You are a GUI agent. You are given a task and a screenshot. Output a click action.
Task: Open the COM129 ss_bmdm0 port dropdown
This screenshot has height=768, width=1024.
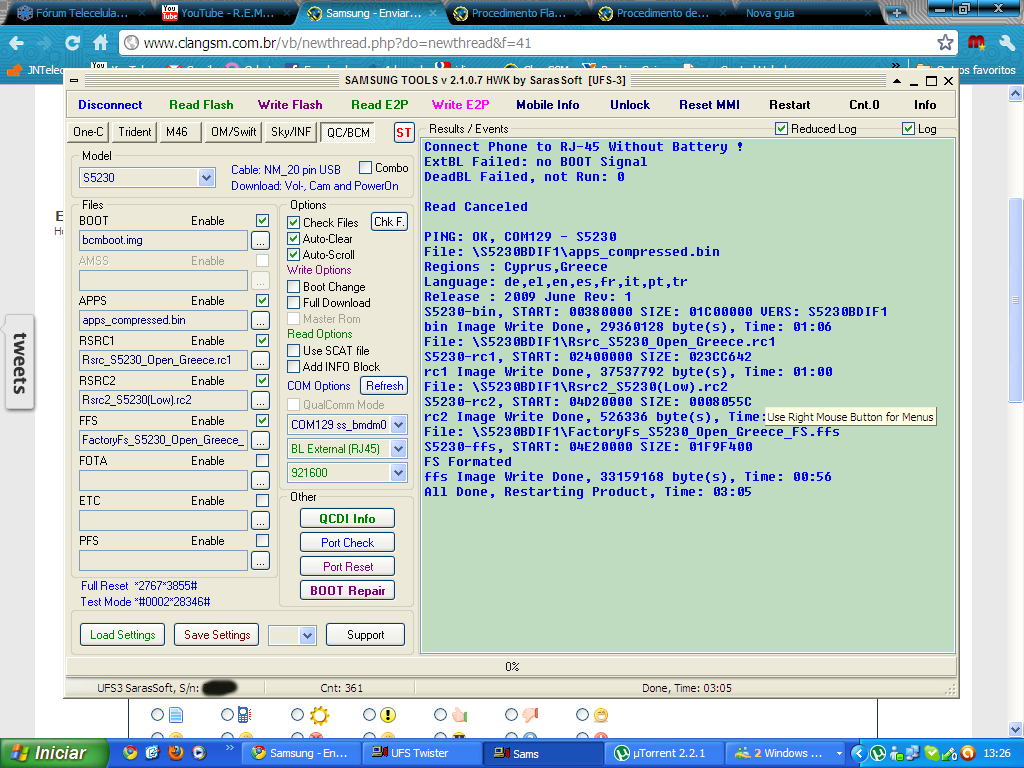(x=398, y=425)
